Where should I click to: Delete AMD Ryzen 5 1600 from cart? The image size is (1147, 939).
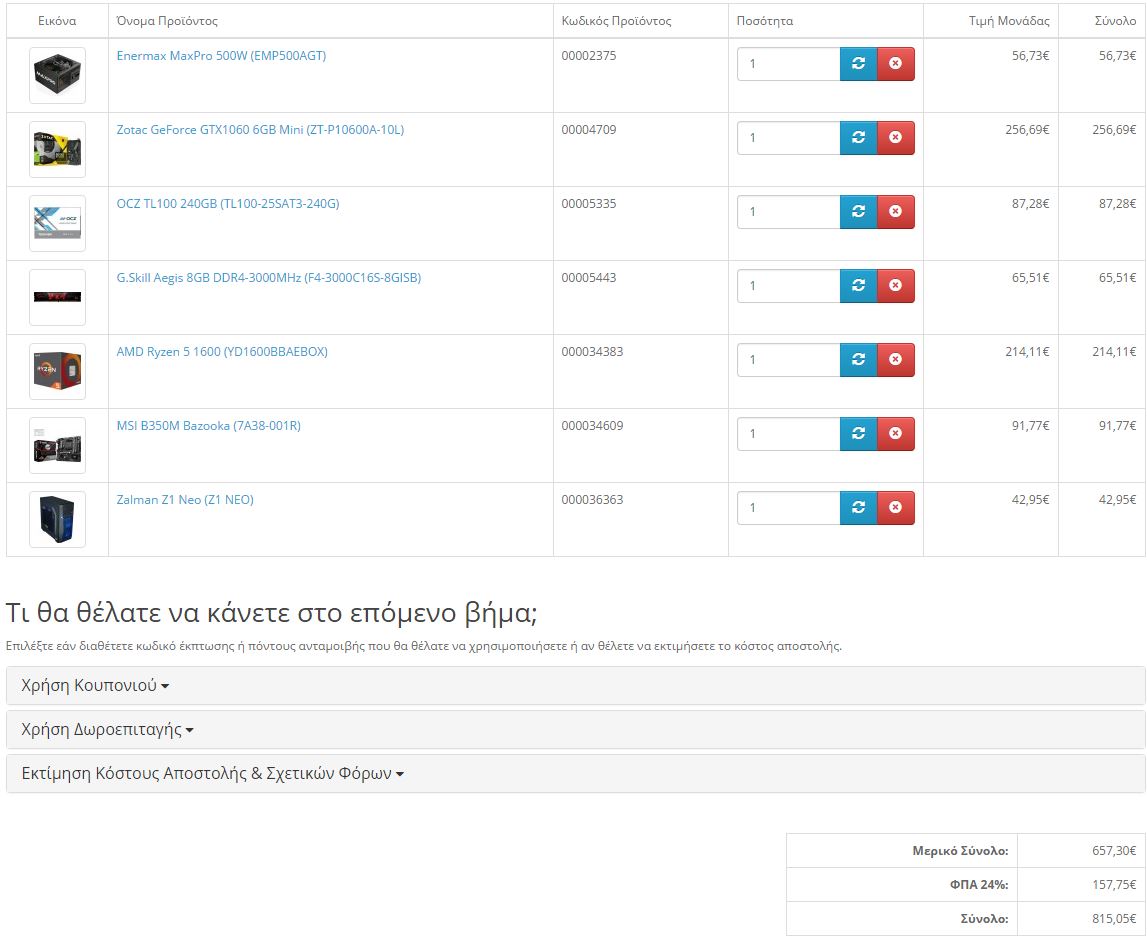pos(895,359)
